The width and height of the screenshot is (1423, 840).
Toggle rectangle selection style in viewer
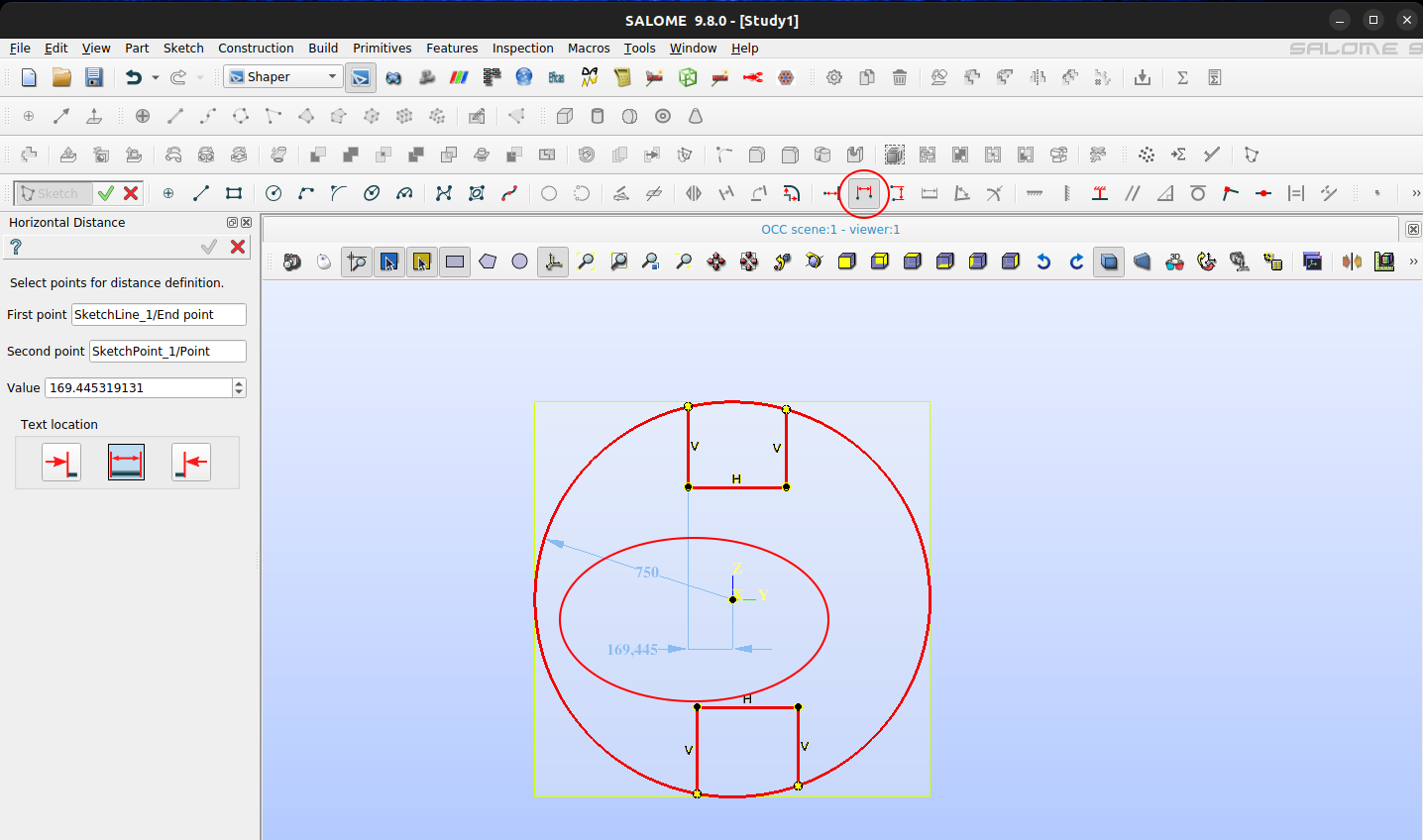(455, 262)
